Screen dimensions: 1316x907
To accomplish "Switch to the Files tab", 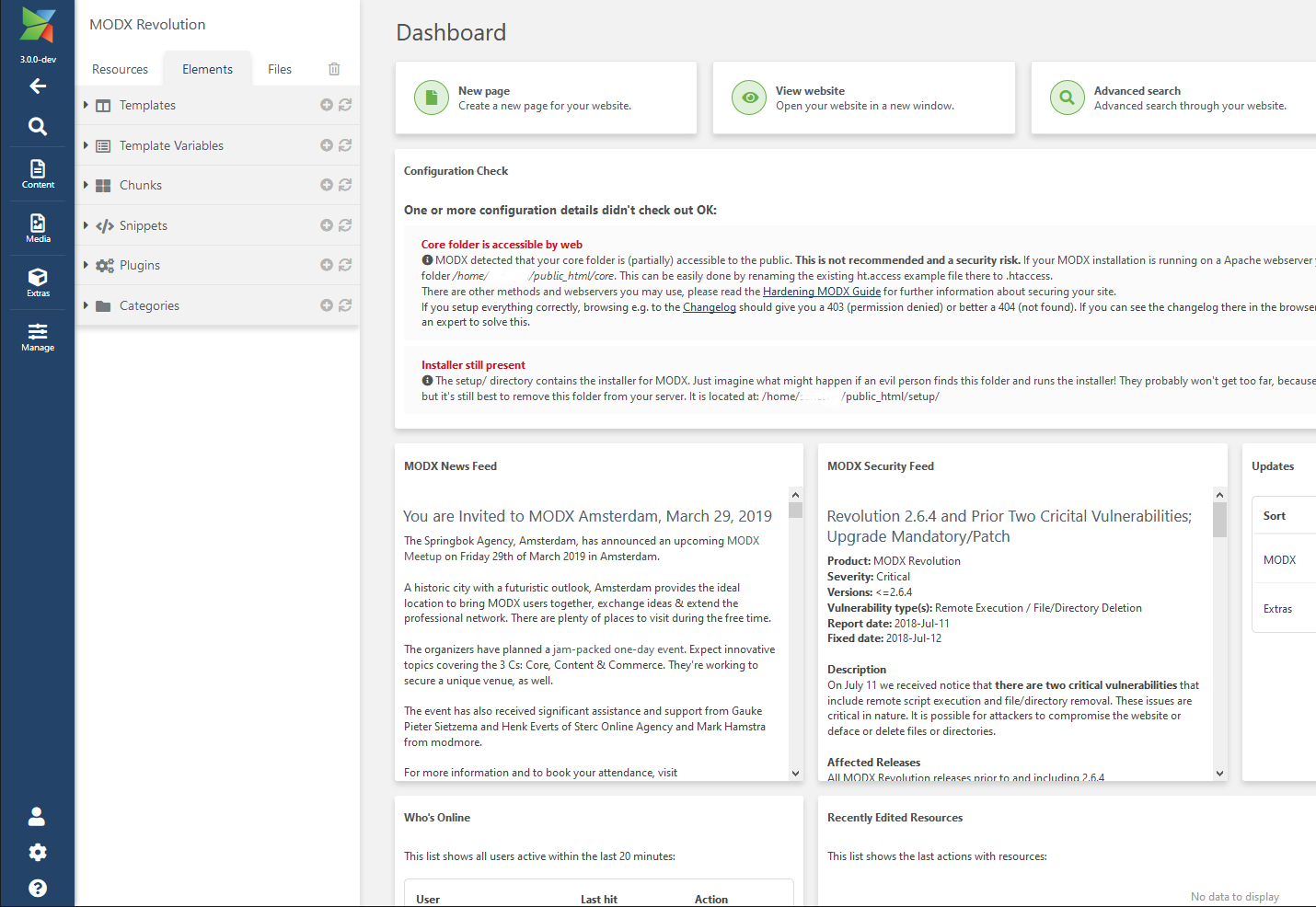I will [280, 69].
